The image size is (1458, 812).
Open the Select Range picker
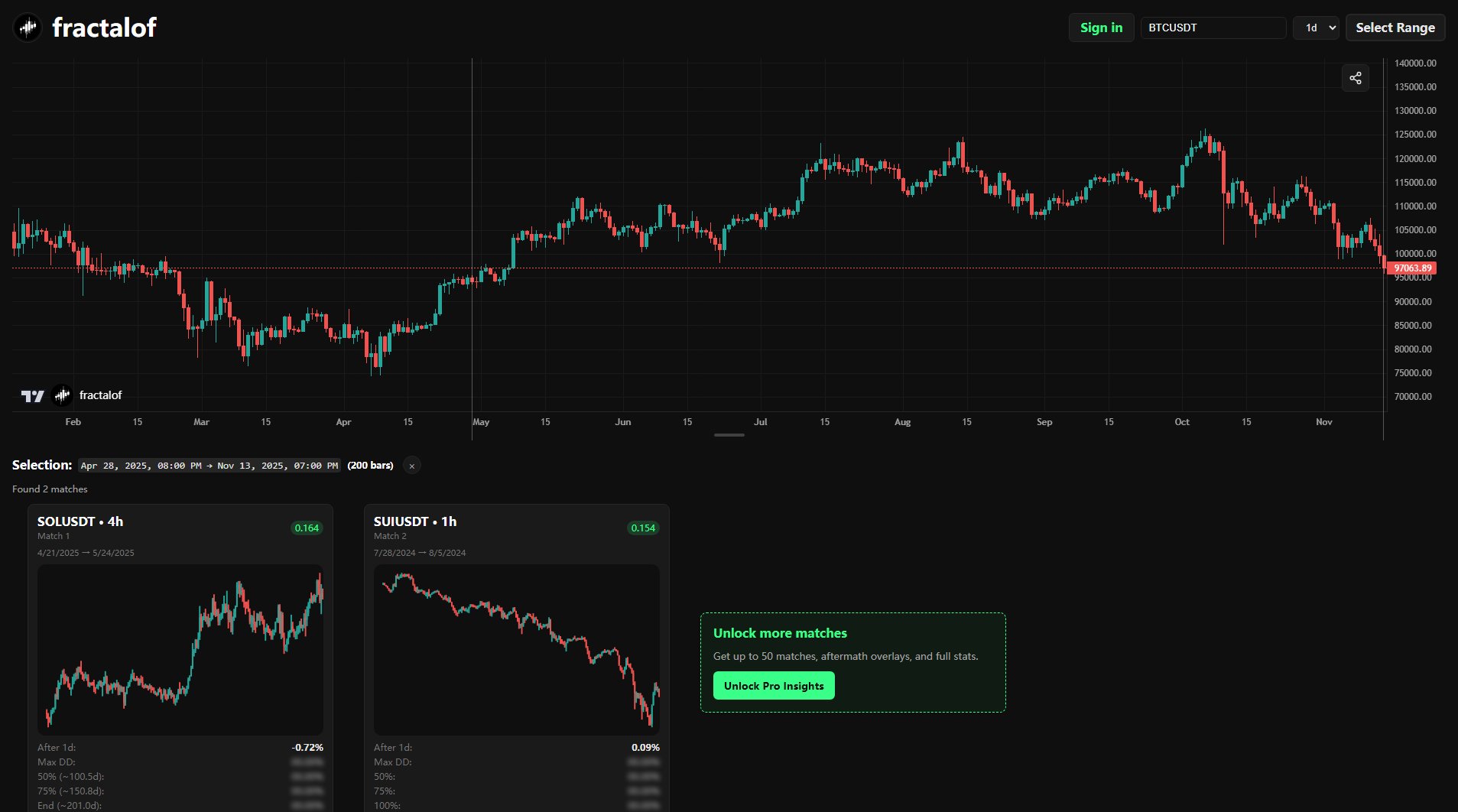[x=1395, y=27]
